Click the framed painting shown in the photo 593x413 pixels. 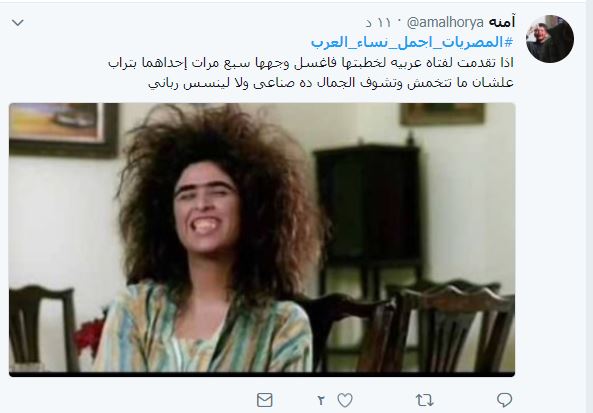click(x=64, y=130)
